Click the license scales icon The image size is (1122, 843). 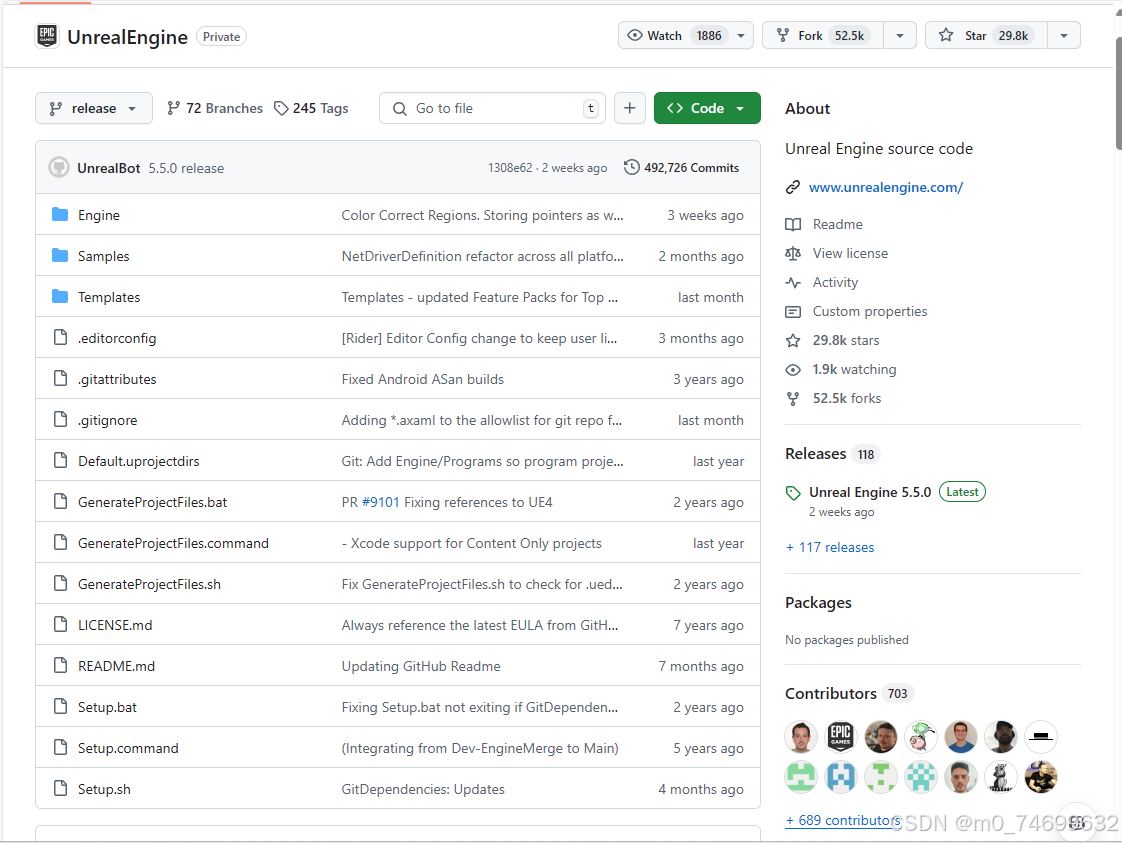pyautogui.click(x=793, y=253)
